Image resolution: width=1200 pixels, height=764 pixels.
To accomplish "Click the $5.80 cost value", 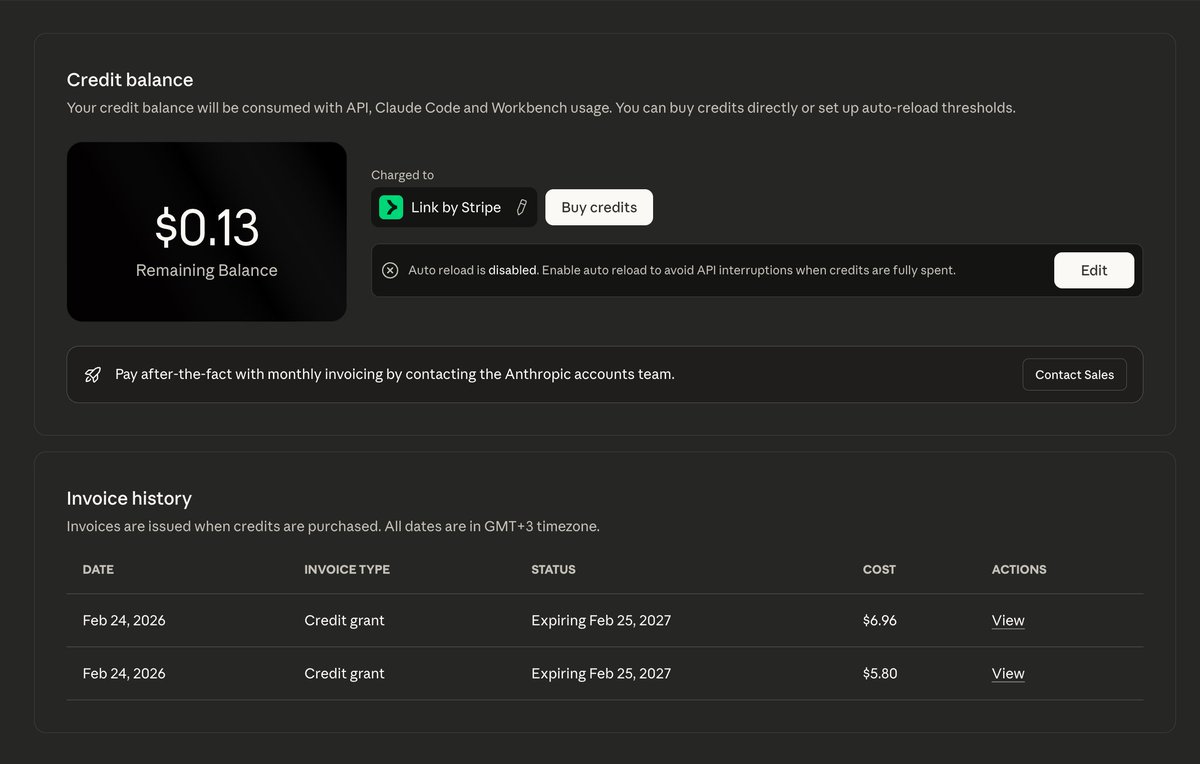I will [x=880, y=673].
